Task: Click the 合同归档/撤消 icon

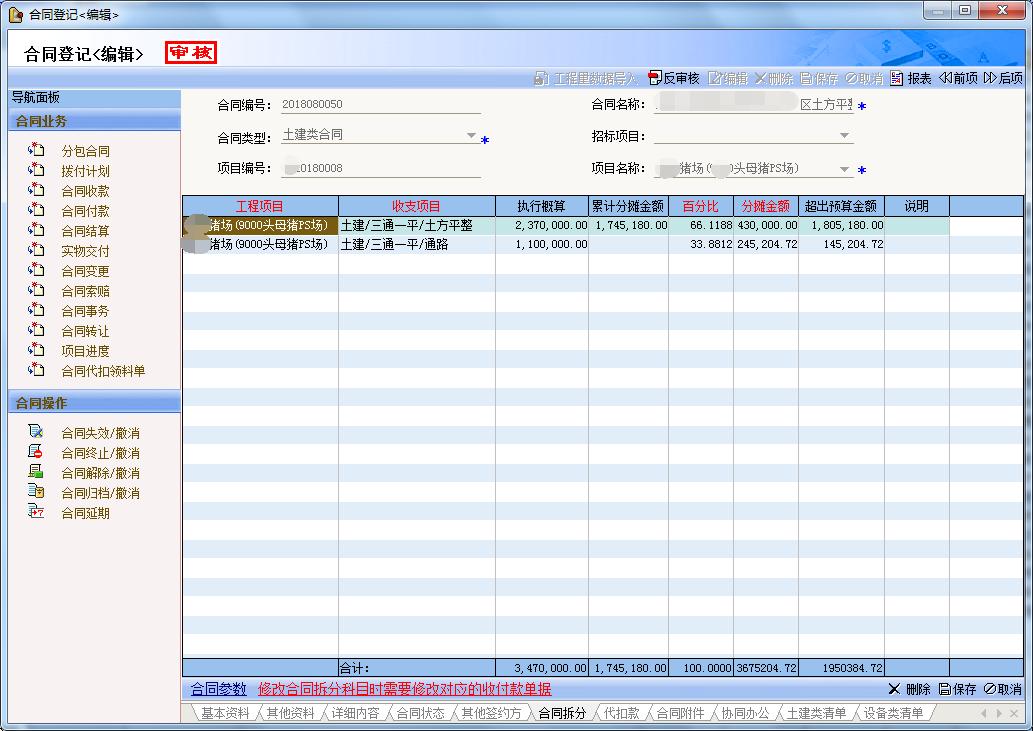Action: [x=37, y=492]
